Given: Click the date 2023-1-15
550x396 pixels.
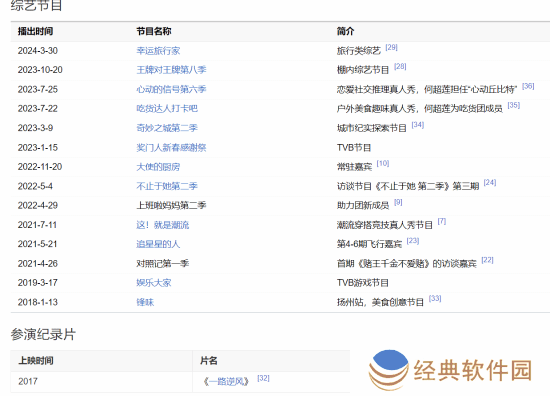Looking at the screenshot, I should coord(38,148).
